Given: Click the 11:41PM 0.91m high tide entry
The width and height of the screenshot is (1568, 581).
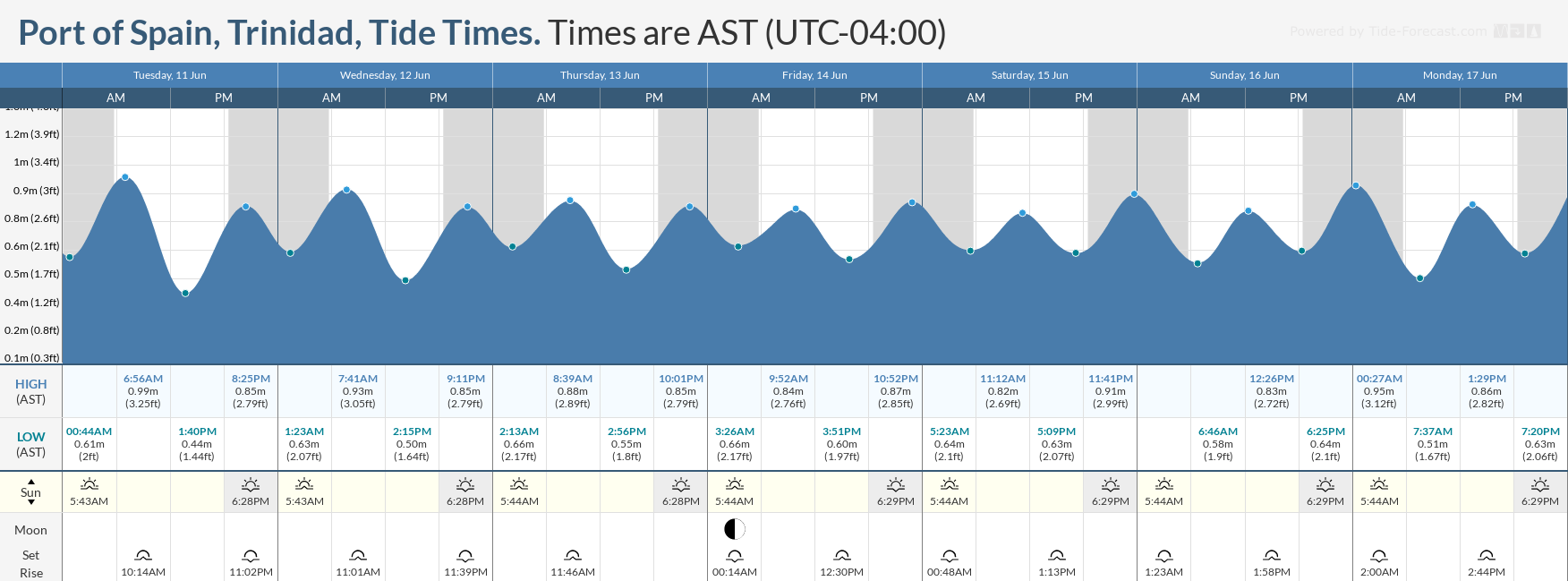Looking at the screenshot, I should [x=1111, y=391].
